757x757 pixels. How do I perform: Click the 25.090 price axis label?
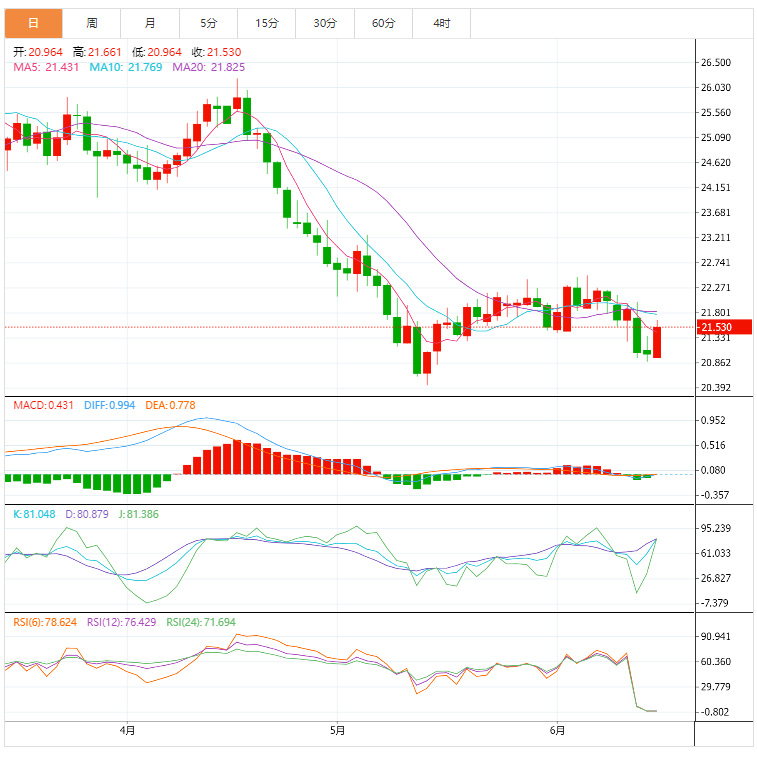pos(716,138)
